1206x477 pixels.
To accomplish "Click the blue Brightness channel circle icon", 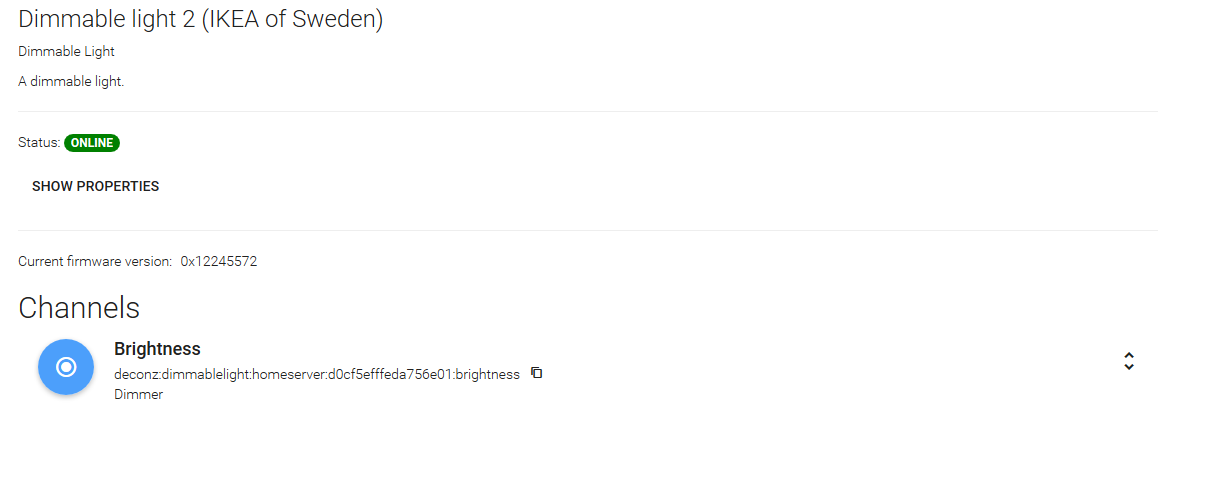I will tap(66, 367).
